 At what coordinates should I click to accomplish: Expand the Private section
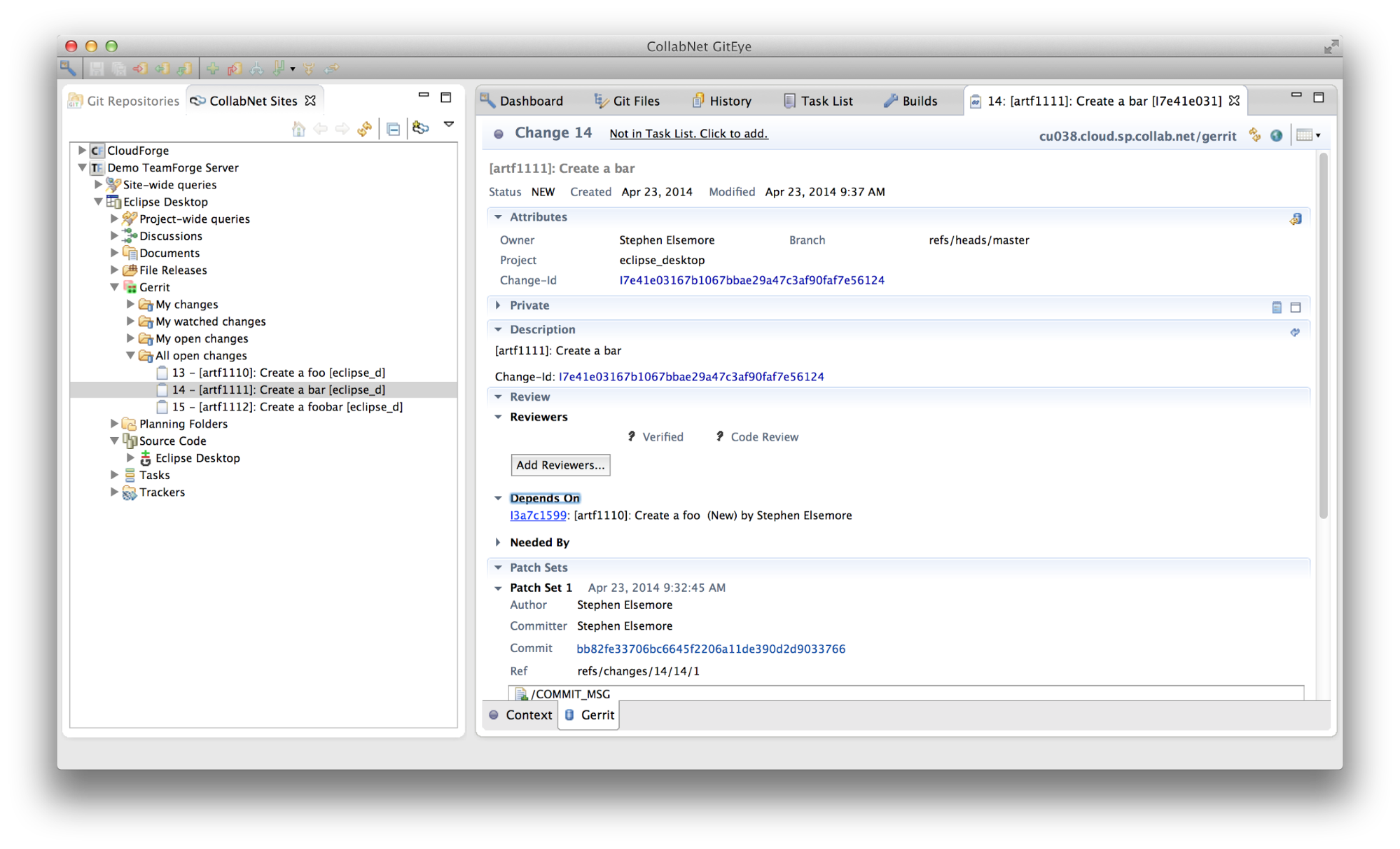498,305
